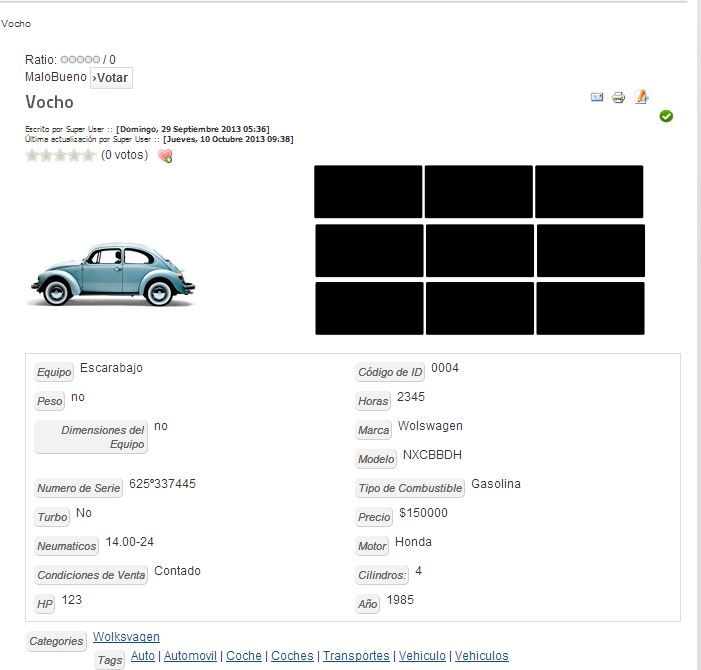
Task: Add to favorites with heart icon
Action: click(165, 155)
